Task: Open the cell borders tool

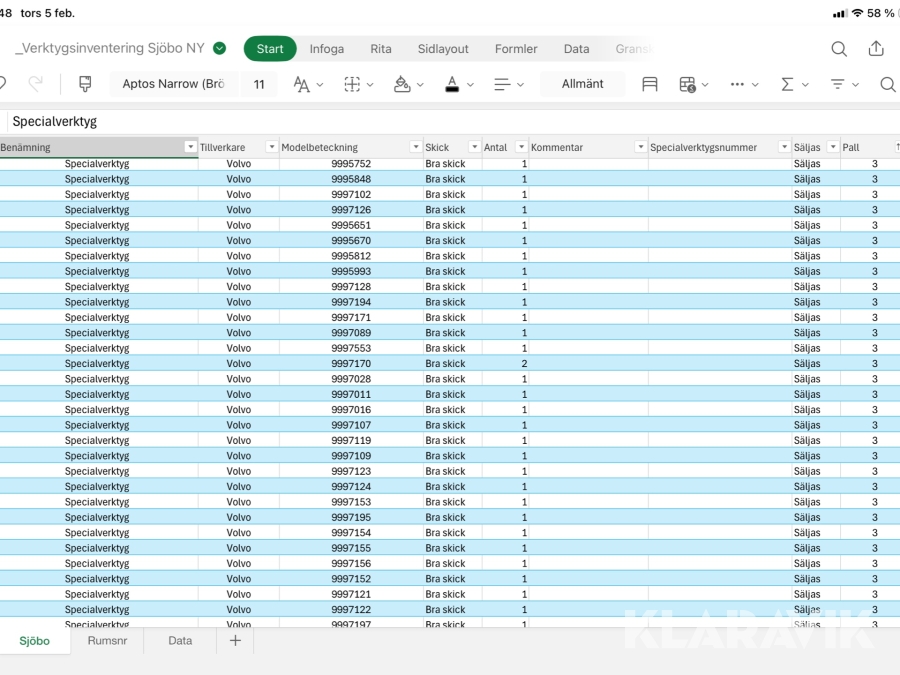Action: pyautogui.click(x=353, y=84)
